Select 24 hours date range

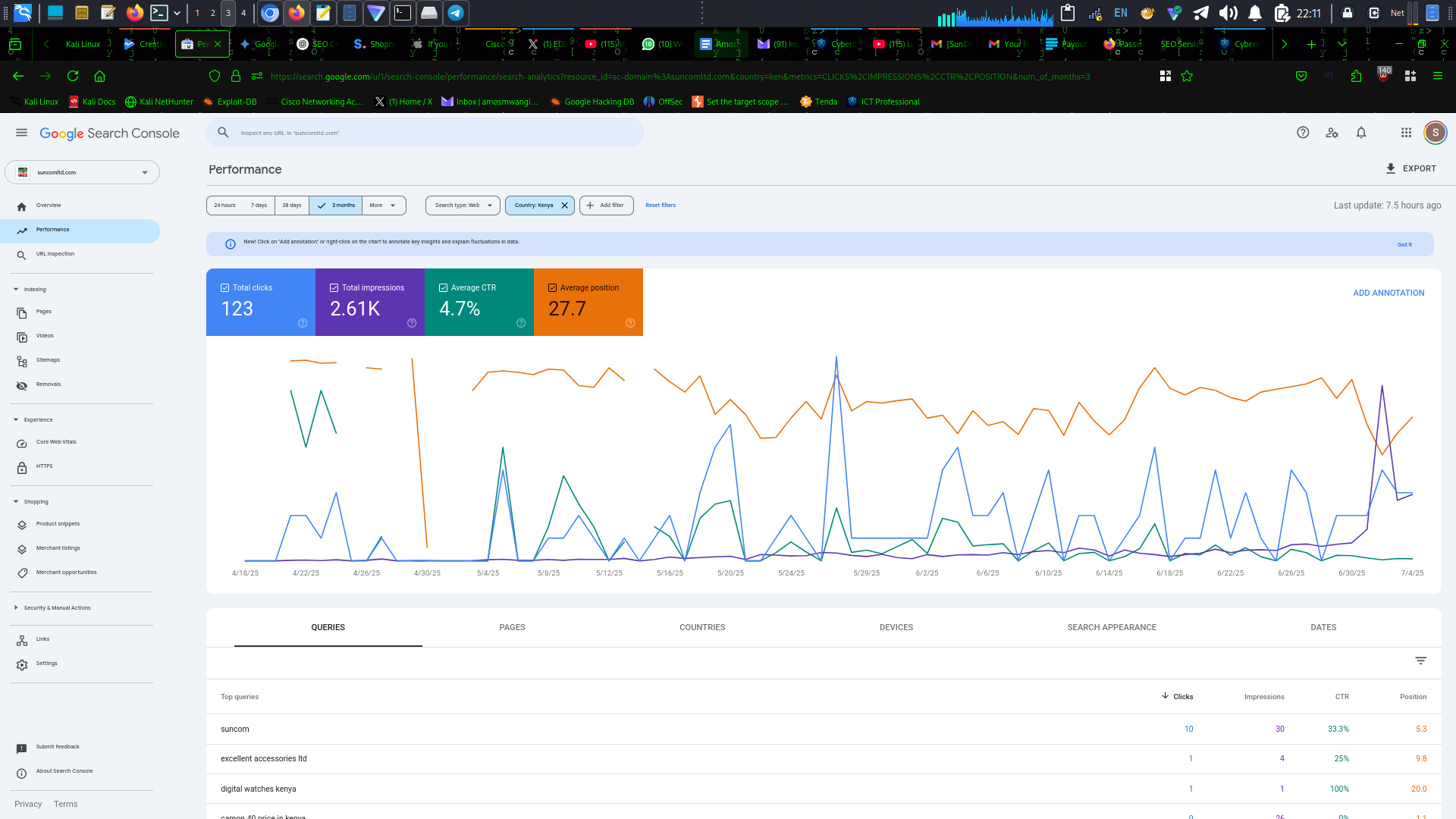pyautogui.click(x=224, y=206)
